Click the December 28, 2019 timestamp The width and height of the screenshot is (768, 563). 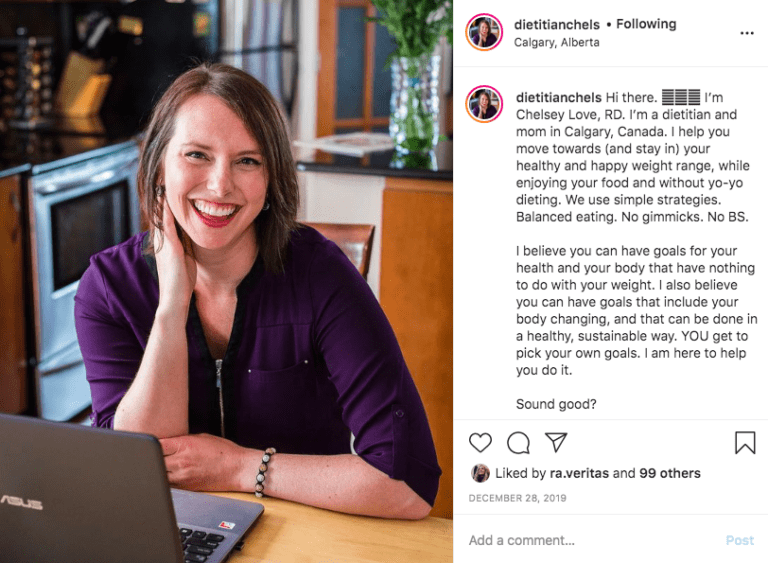click(x=517, y=498)
